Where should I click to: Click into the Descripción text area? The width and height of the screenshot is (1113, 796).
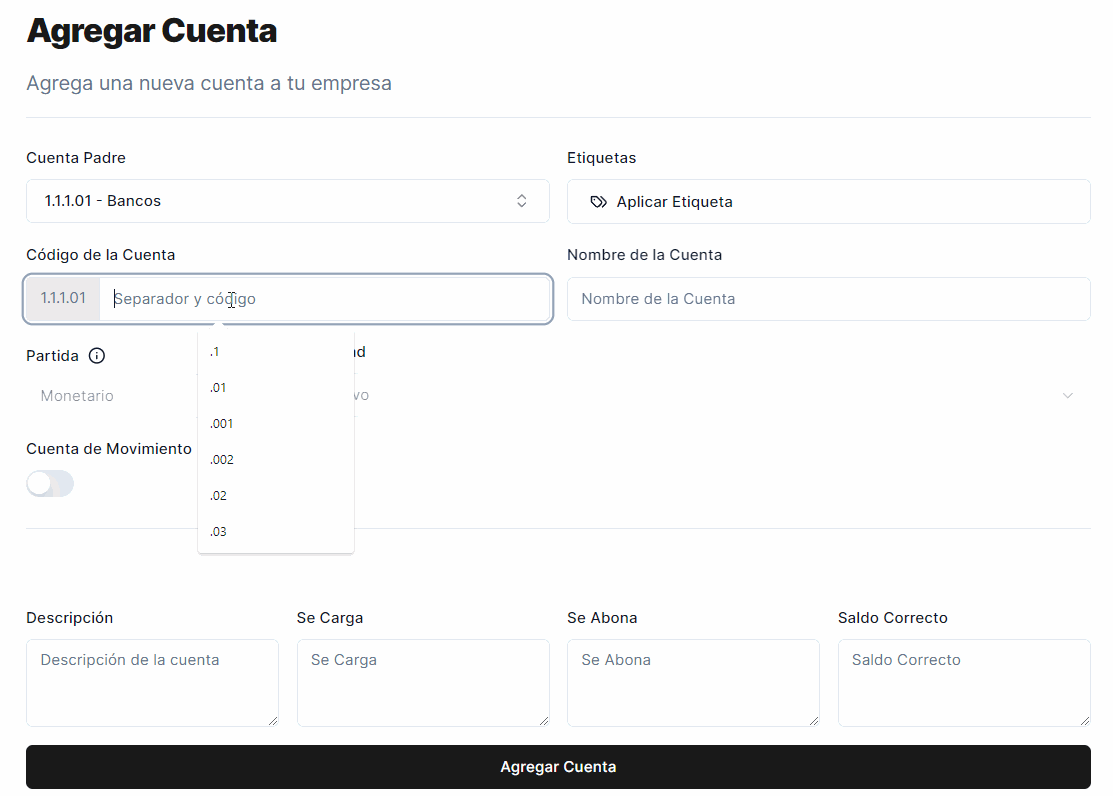(152, 682)
